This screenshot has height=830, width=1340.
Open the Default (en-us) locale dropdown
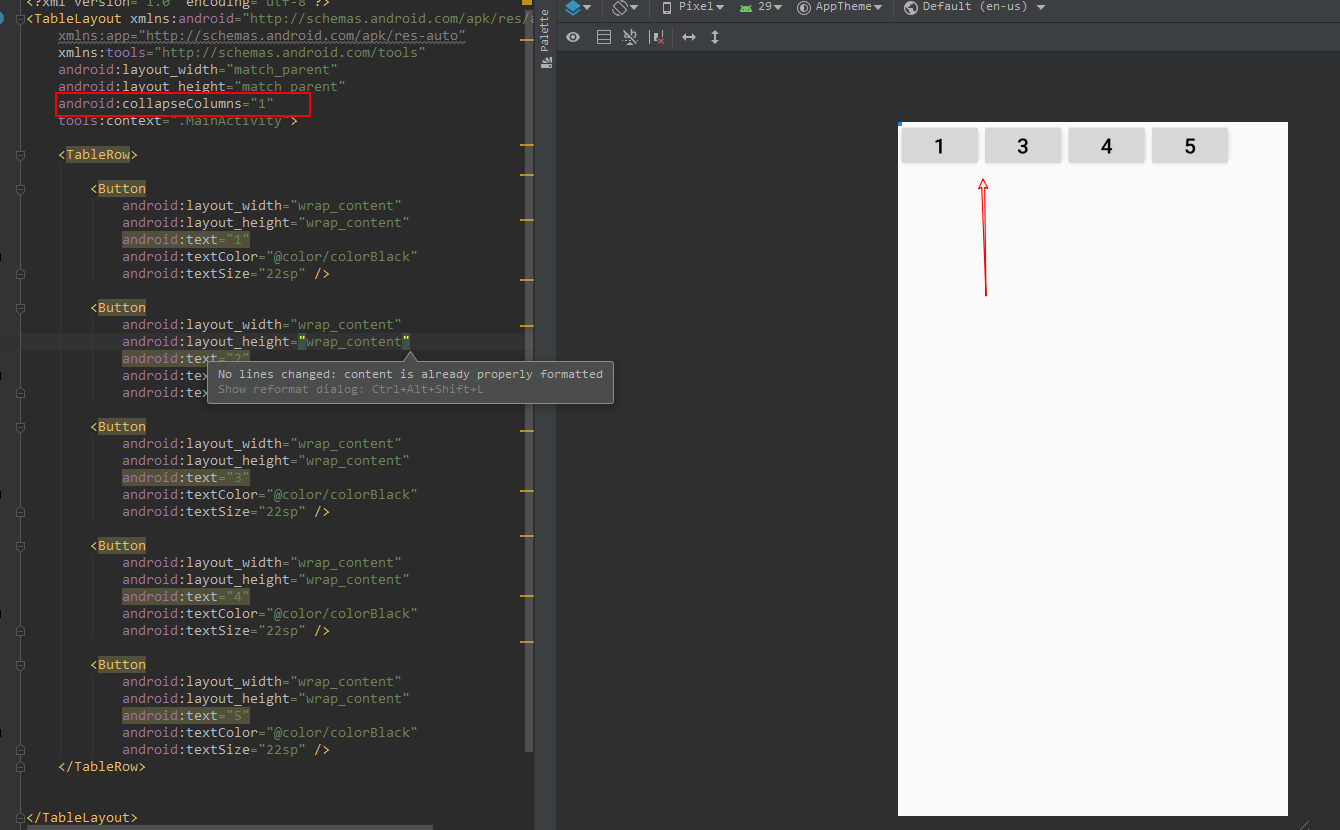[x=974, y=7]
